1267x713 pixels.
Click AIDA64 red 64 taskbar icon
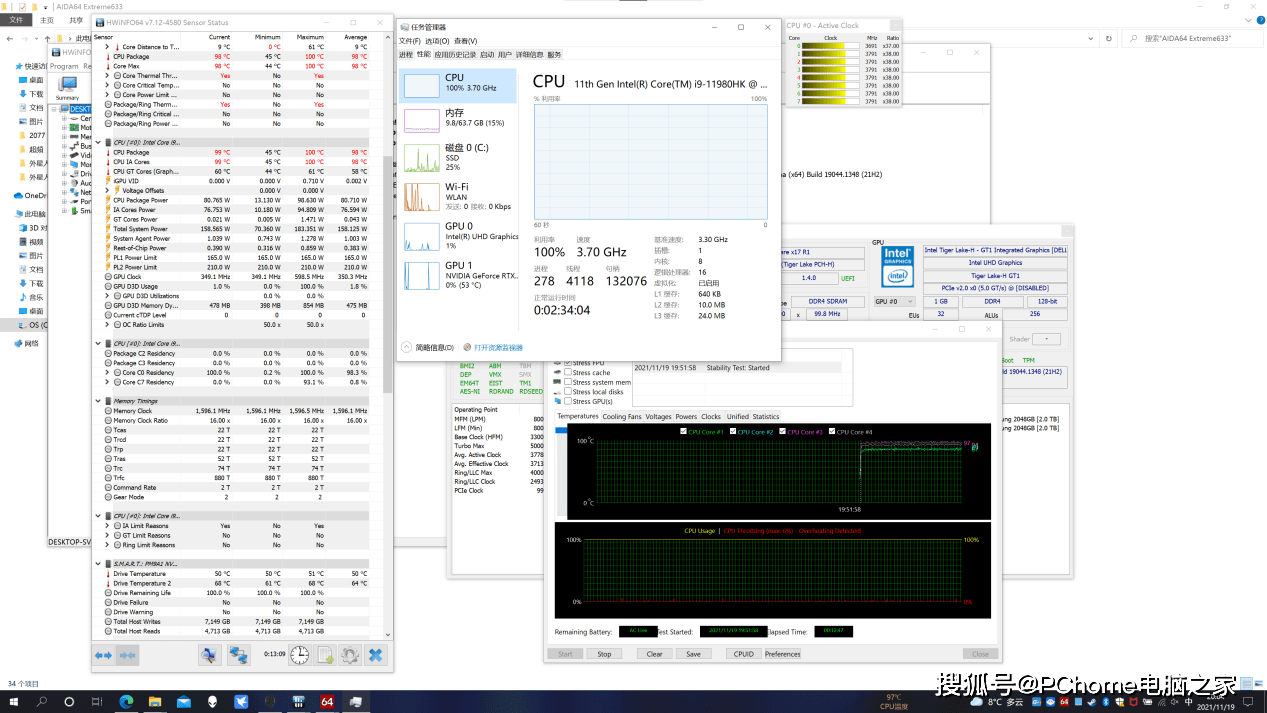coord(326,702)
